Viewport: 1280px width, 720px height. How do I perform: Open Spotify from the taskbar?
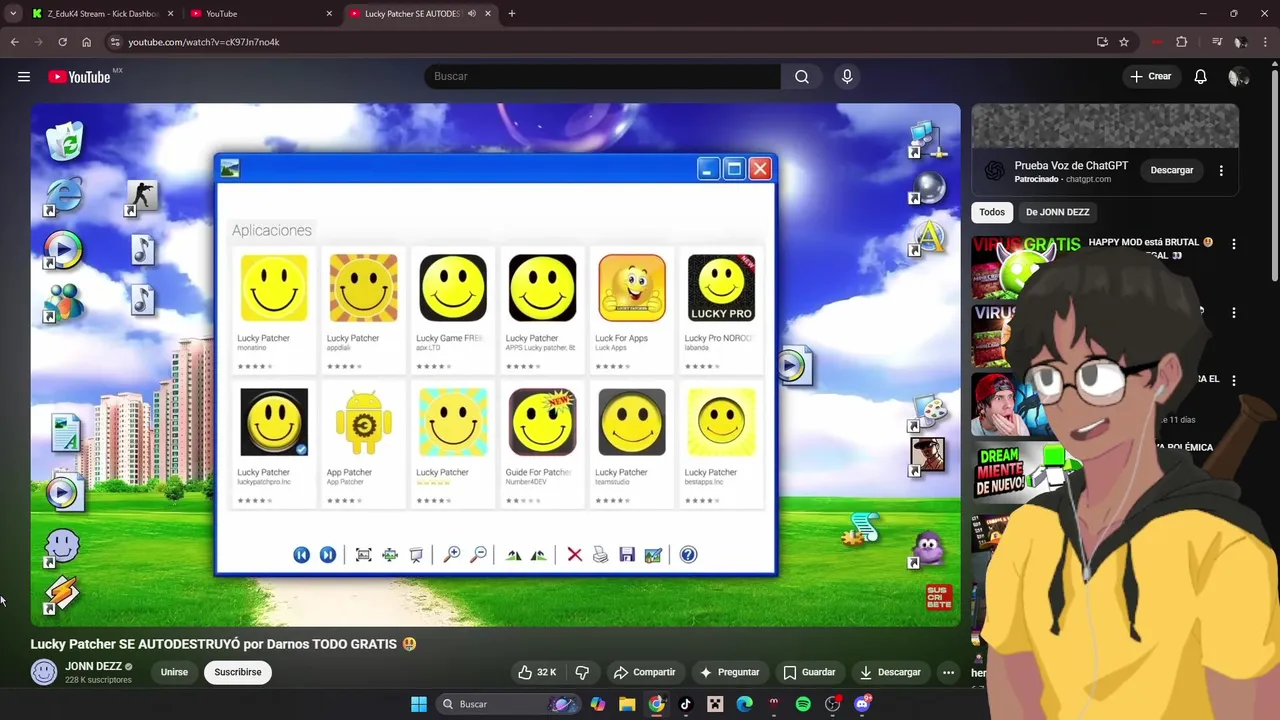(x=803, y=704)
